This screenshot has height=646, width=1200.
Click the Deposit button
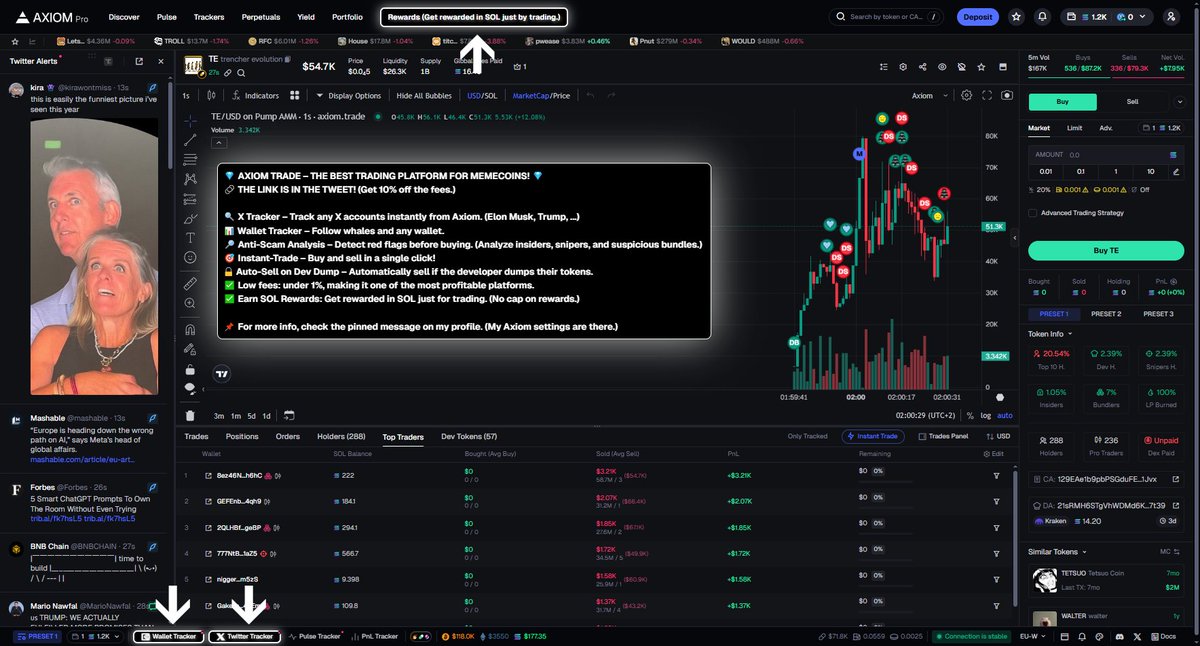point(977,17)
